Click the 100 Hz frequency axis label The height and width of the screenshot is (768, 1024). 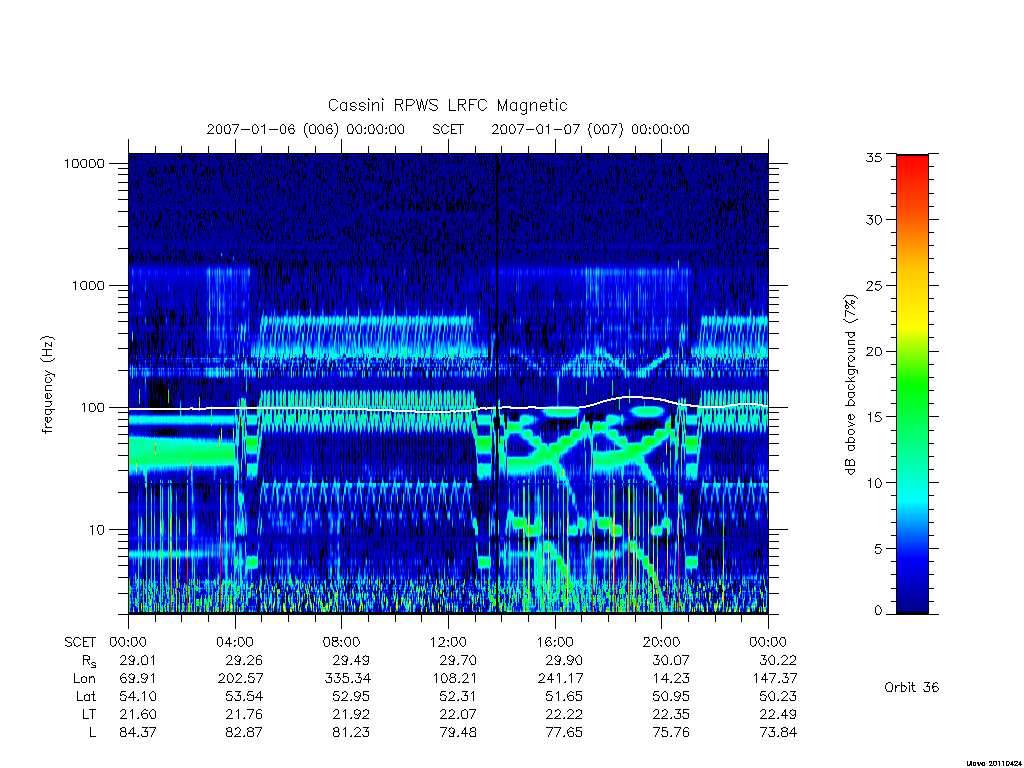[91, 408]
